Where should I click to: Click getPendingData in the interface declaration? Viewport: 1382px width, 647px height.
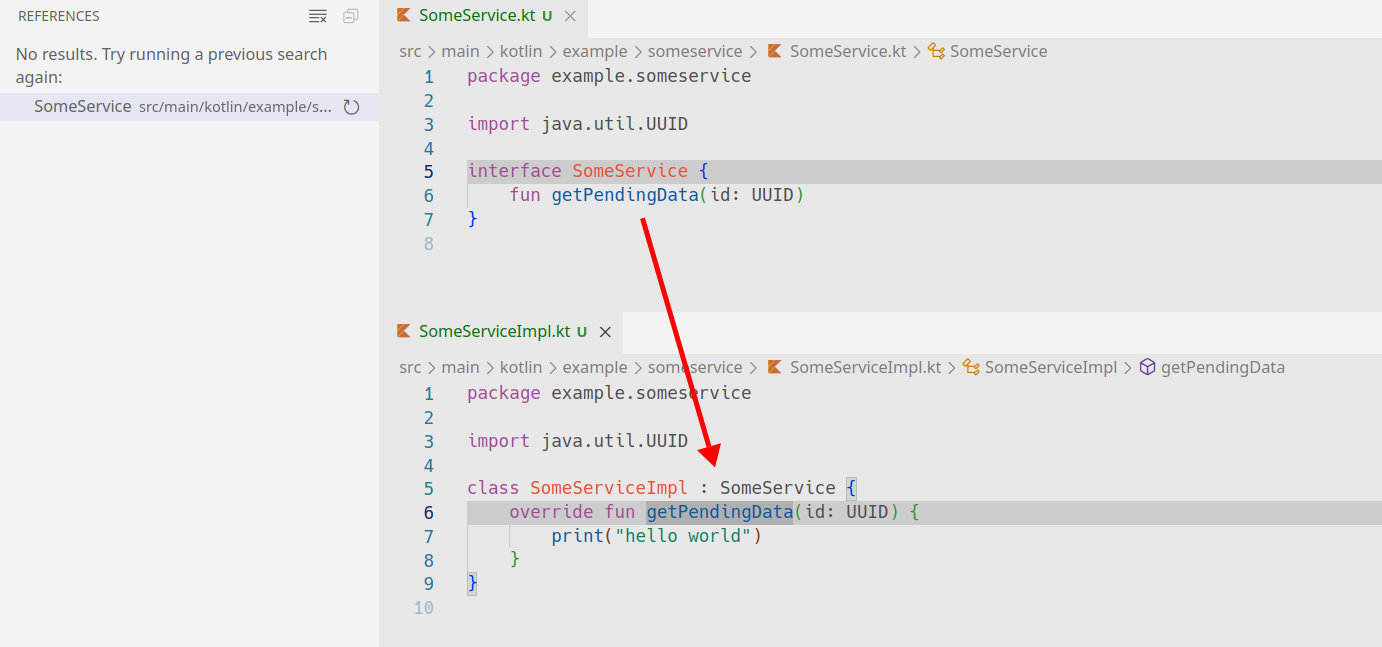[625, 195]
